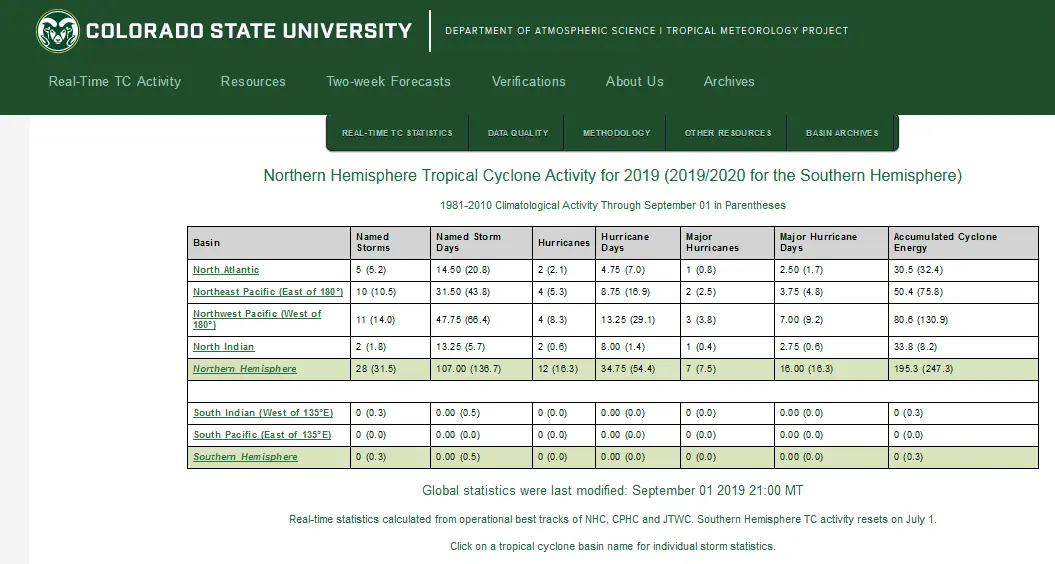Select the cell reading 14.50 (20.8)
The width and height of the screenshot is (1055, 564).
[x=481, y=271]
